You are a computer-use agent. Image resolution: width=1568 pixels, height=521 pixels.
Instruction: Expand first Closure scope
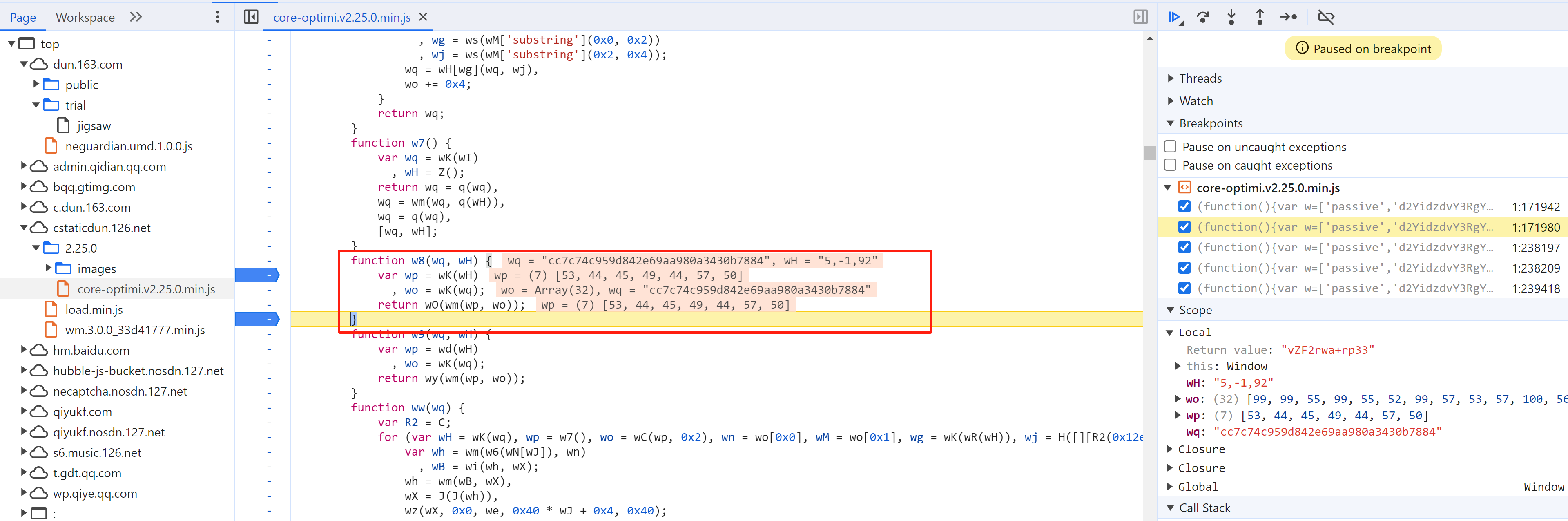pyautogui.click(x=1169, y=449)
